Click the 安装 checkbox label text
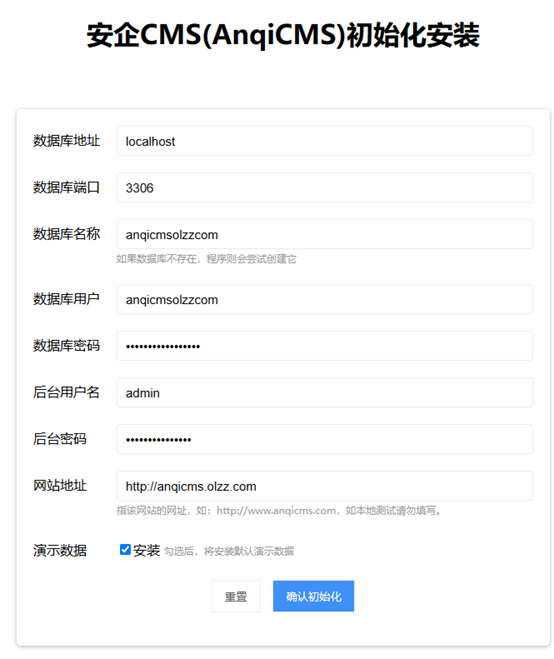 (x=146, y=550)
